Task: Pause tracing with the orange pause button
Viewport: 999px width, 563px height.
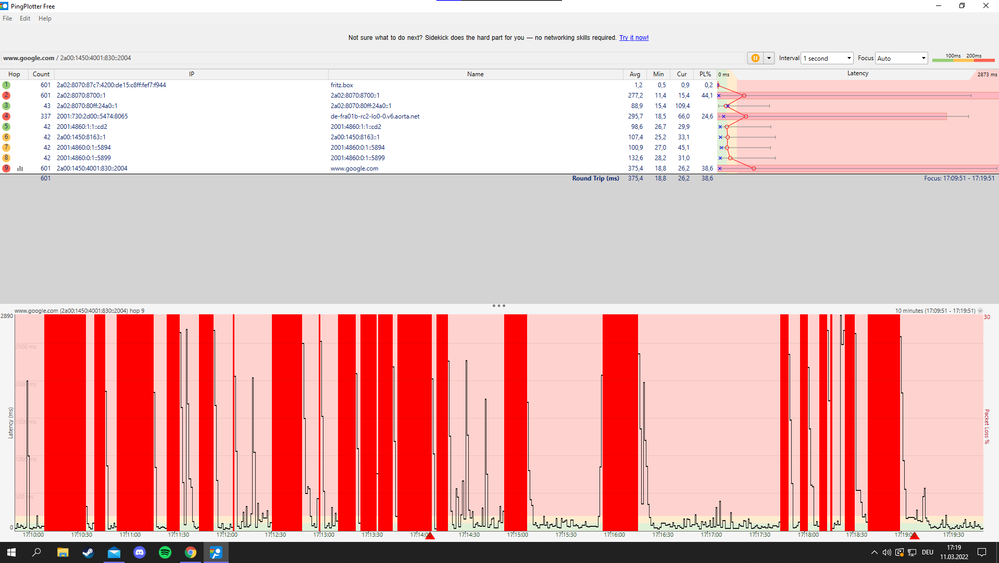Action: 755,58
